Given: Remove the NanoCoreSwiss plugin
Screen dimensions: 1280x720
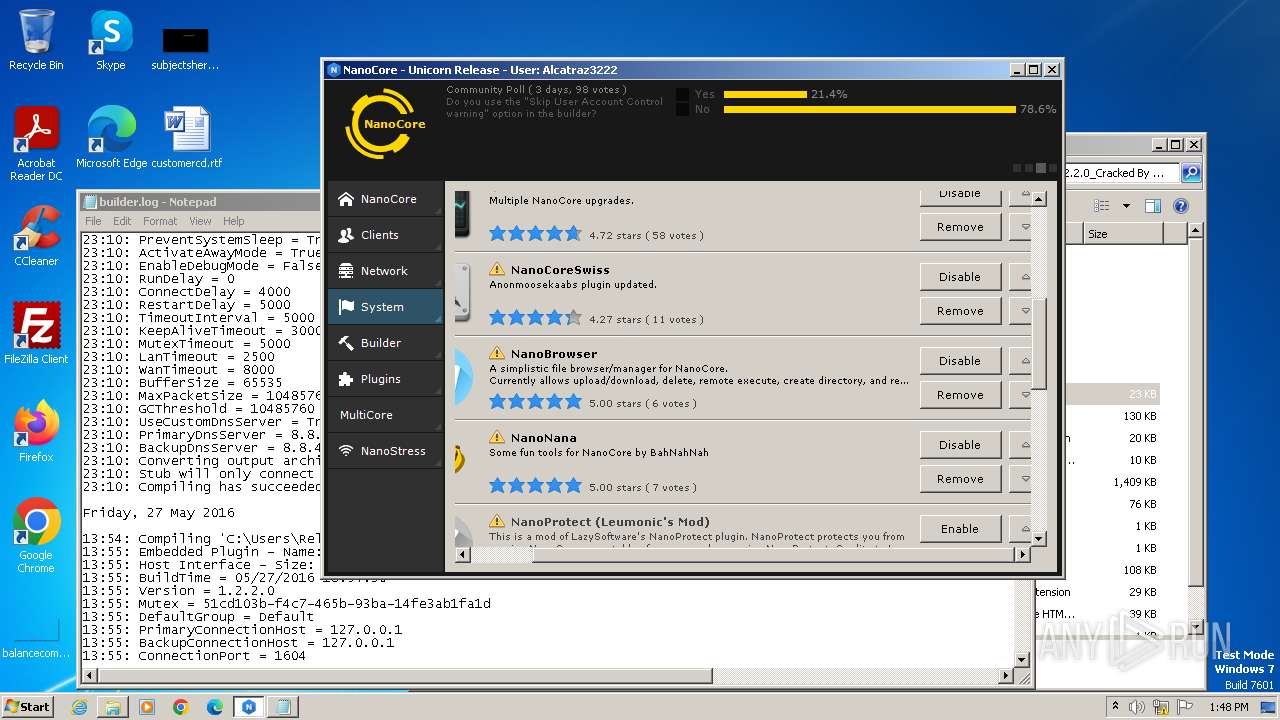Looking at the screenshot, I should coord(960,311).
